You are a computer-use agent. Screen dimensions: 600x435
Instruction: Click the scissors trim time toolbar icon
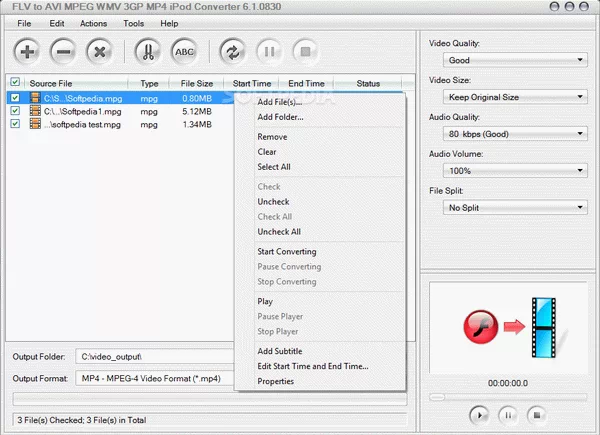click(148, 52)
